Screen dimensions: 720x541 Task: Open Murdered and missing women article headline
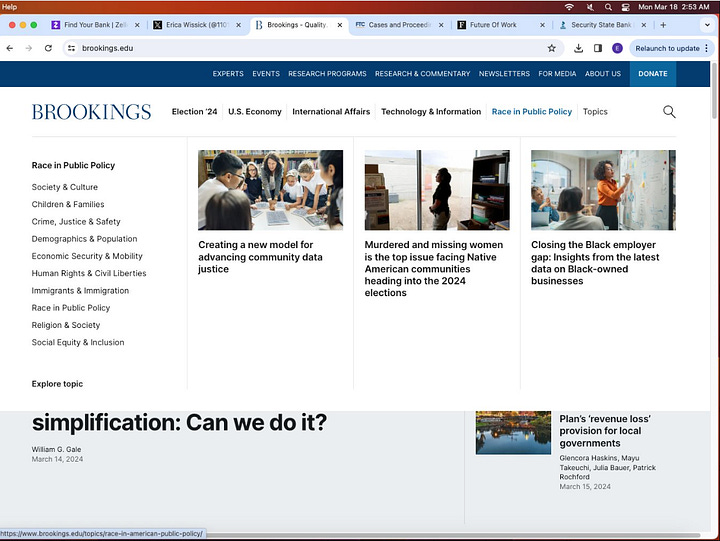[434, 269]
